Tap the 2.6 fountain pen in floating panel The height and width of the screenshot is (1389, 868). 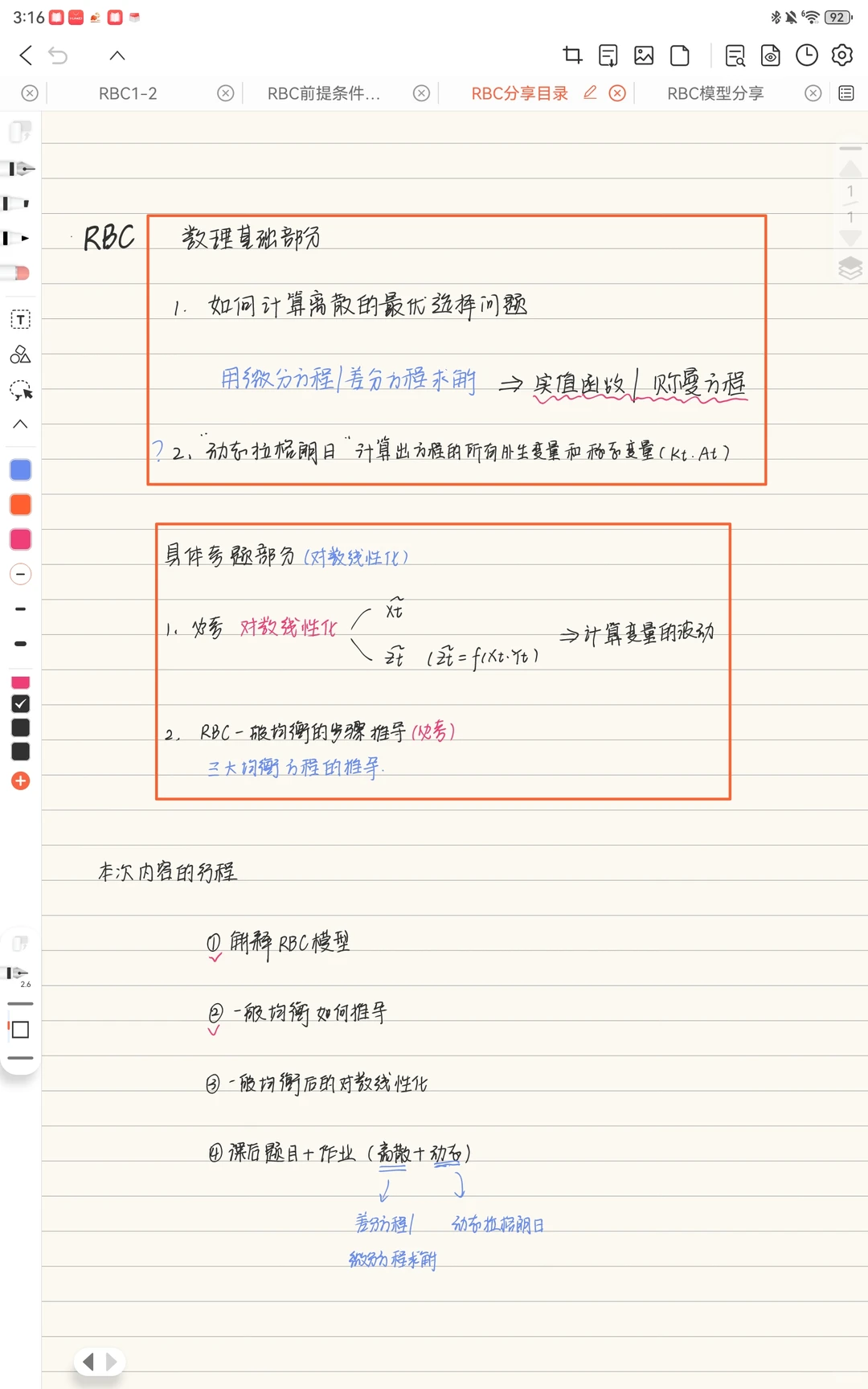tap(18, 976)
